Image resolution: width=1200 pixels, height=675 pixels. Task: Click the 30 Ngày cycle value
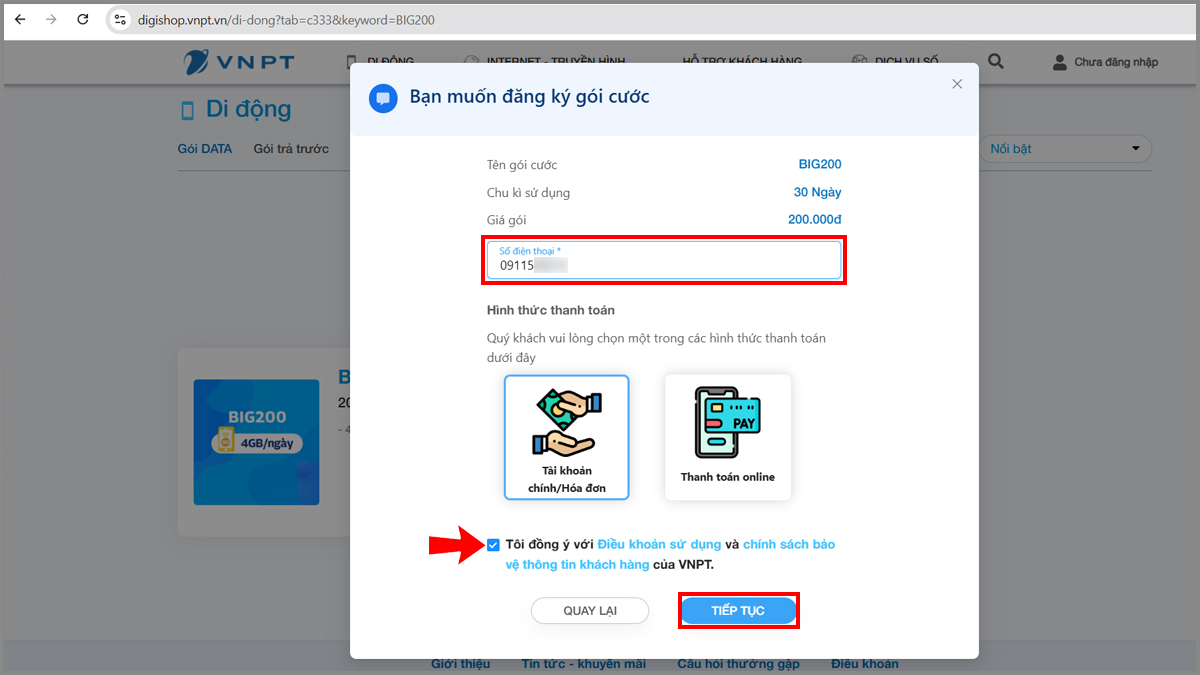[817, 192]
